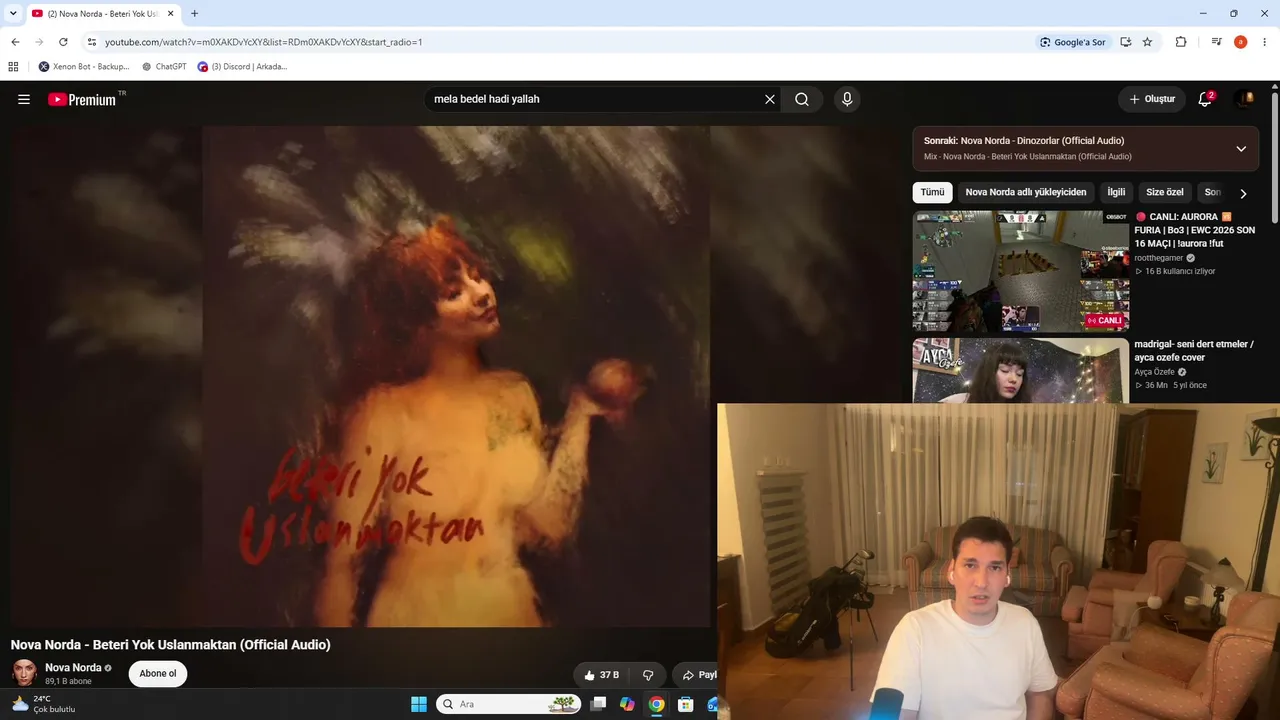Click the address bar URL
The height and width of the screenshot is (720, 1280).
tap(264, 42)
